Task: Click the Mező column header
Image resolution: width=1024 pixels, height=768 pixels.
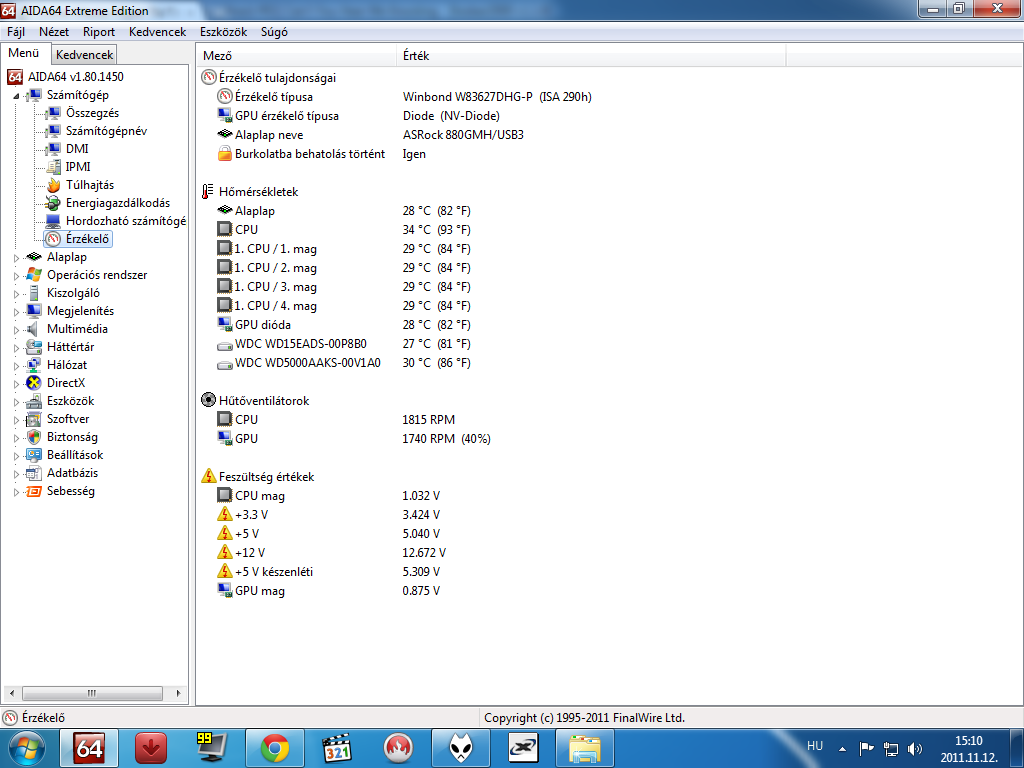Action: 297,56
